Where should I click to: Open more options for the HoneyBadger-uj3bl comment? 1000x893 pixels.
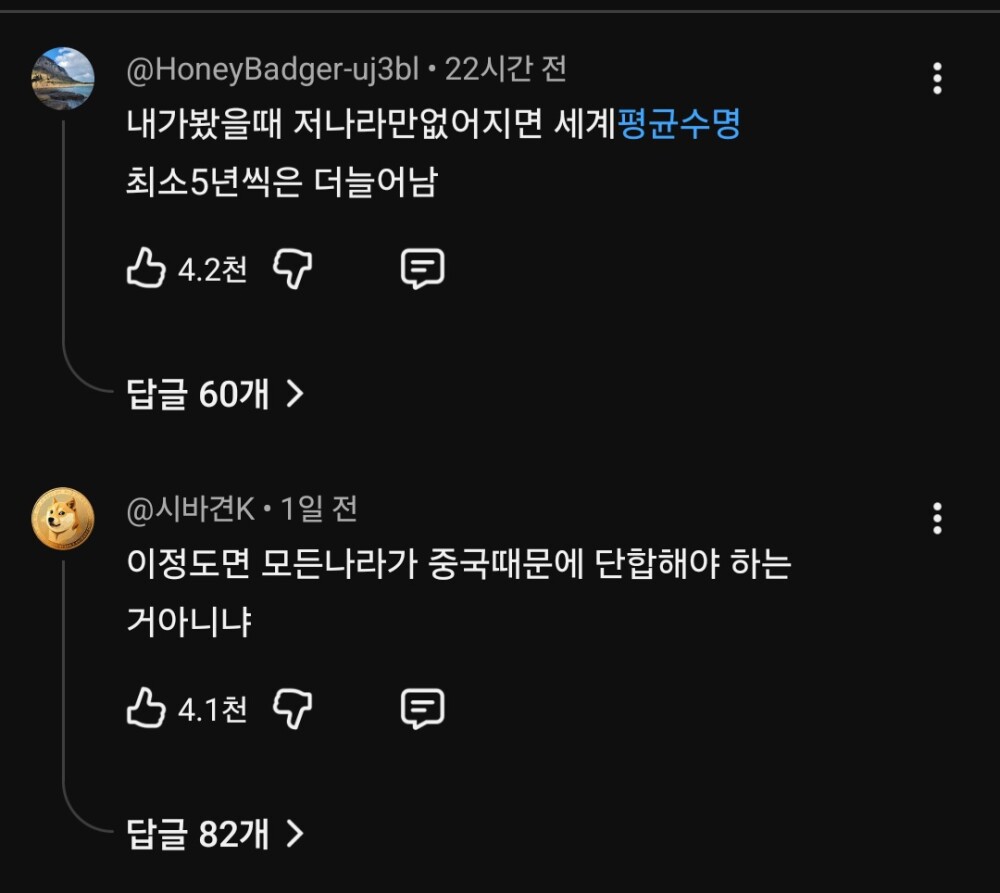coord(937,78)
